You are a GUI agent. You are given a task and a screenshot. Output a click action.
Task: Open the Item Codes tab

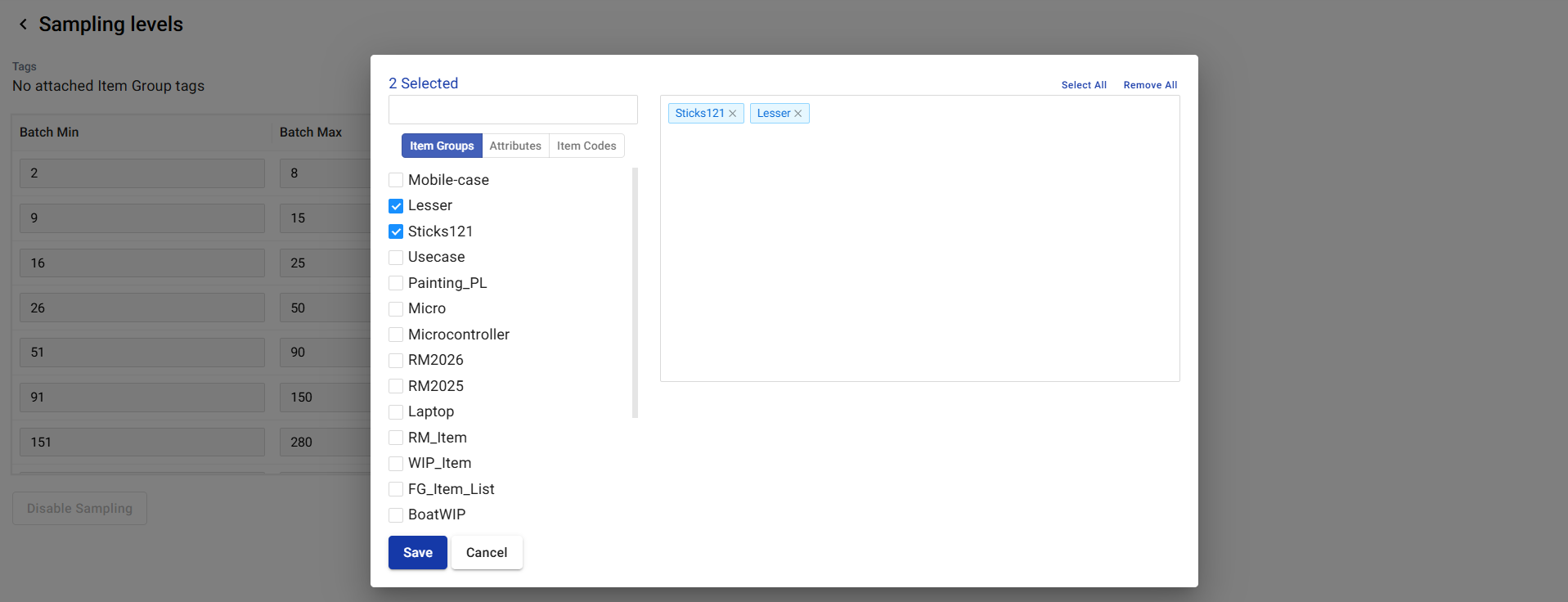click(x=586, y=146)
